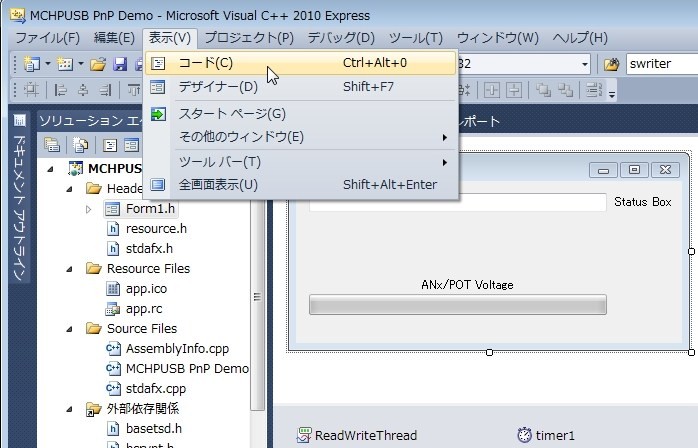Open the combo box ending in '32'
This screenshot has width=698, height=448.
585,65
